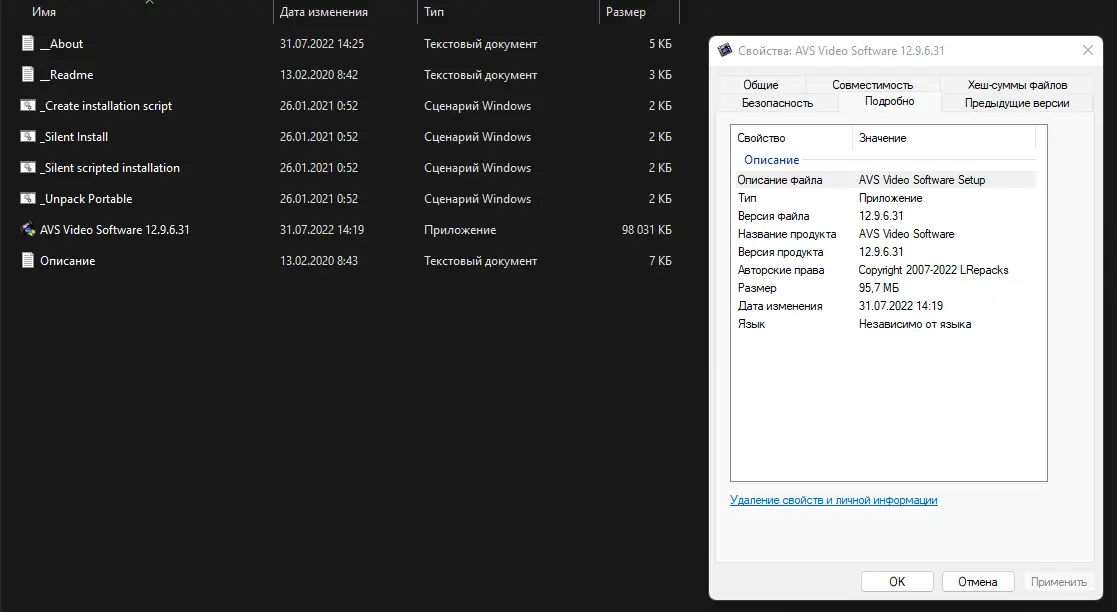
Task: Click the Приложение type cell in file list
Action: point(459,229)
